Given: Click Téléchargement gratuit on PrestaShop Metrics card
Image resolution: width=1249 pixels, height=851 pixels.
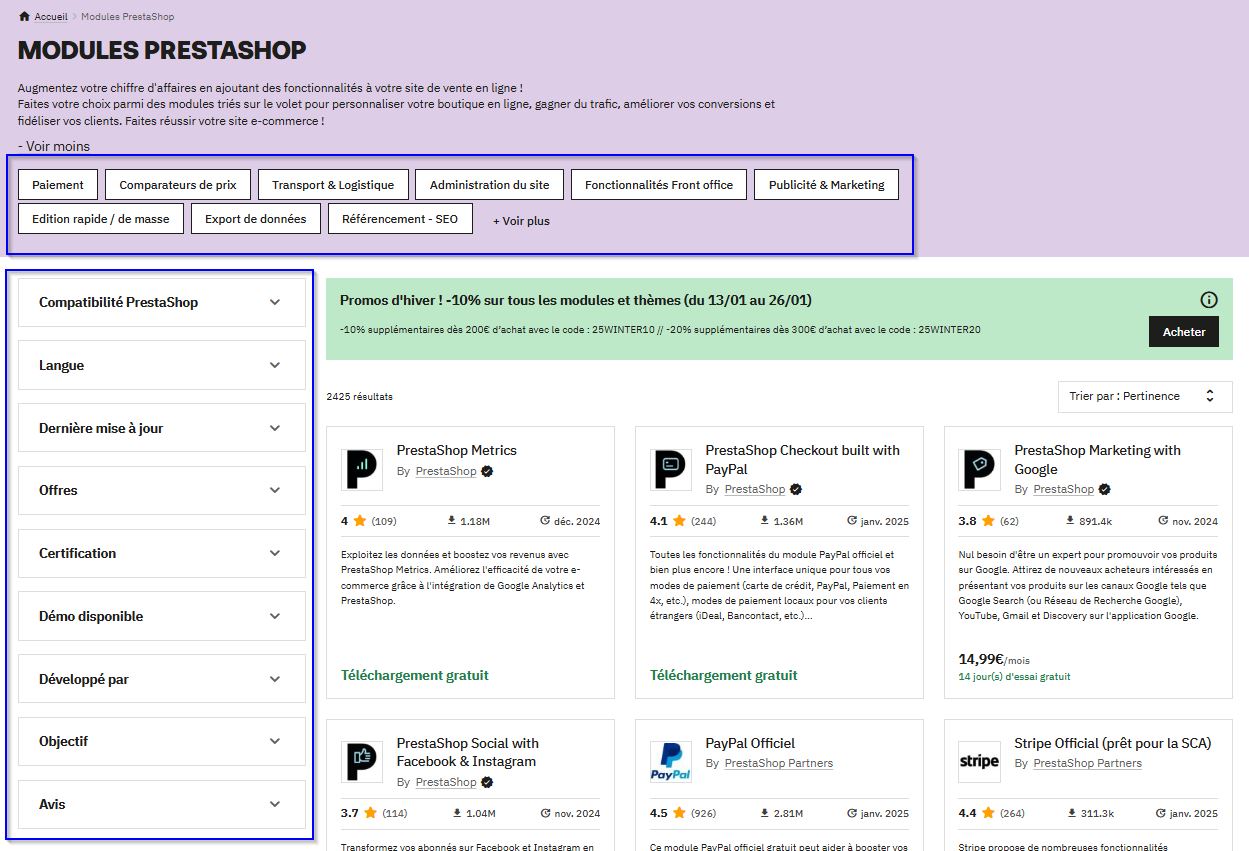Looking at the screenshot, I should [415, 675].
